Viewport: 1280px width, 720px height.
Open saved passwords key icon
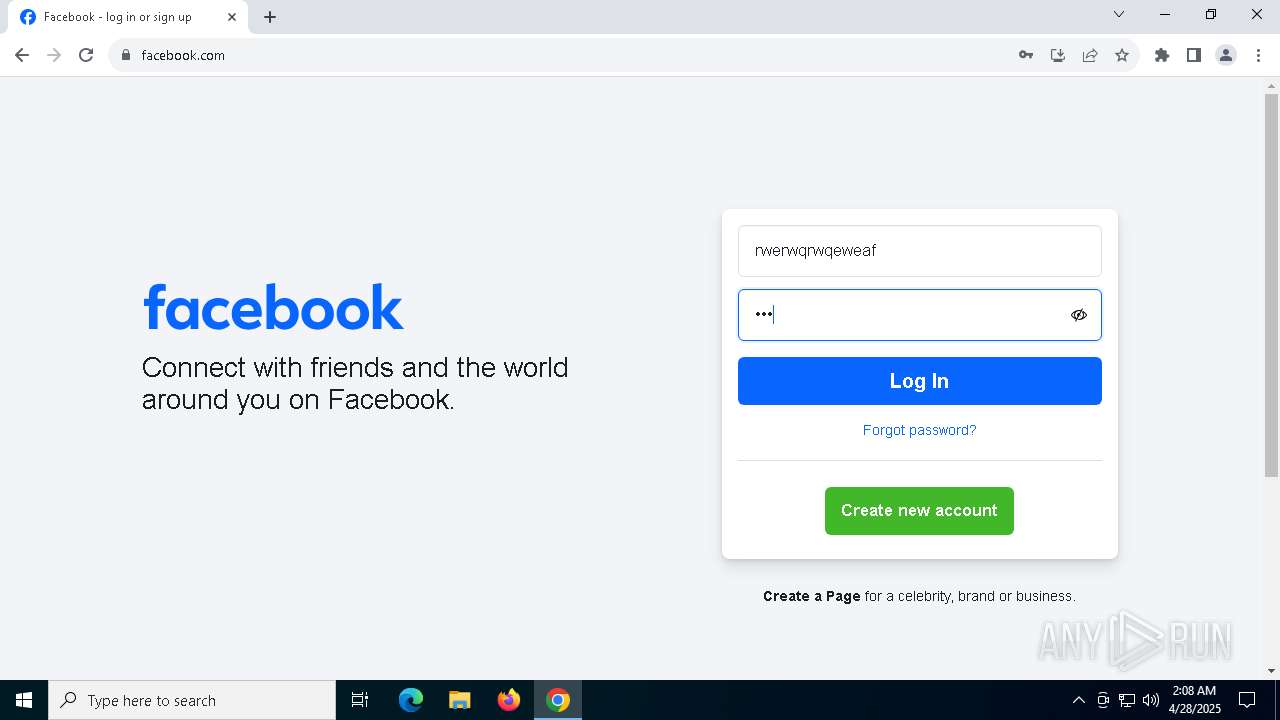point(1026,55)
